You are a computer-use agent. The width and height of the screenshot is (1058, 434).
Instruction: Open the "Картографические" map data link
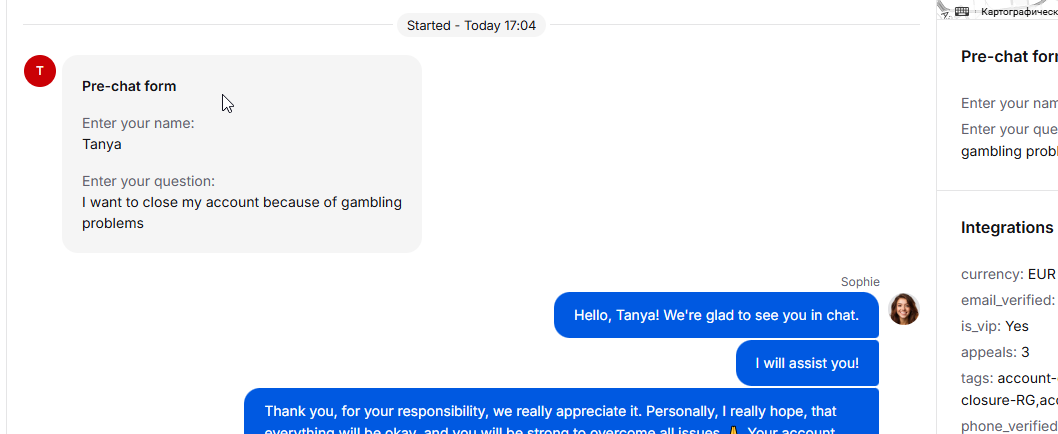tap(1019, 11)
